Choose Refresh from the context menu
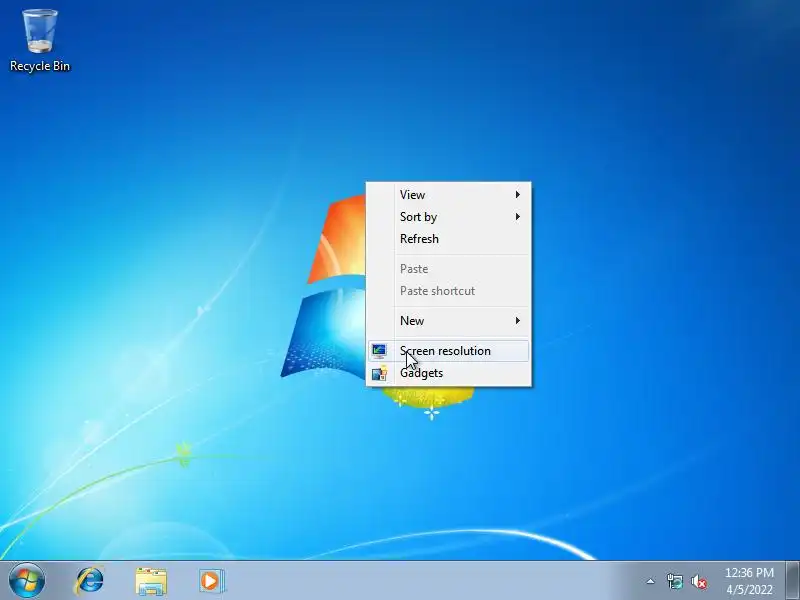800x600 pixels. coord(448,239)
